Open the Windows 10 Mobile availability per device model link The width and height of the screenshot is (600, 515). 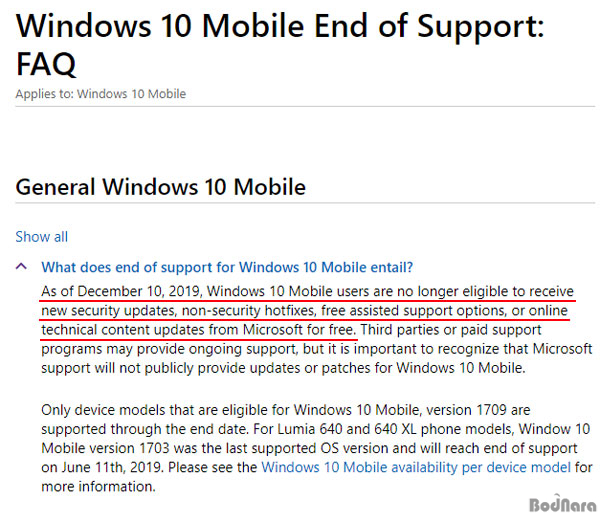click(416, 467)
